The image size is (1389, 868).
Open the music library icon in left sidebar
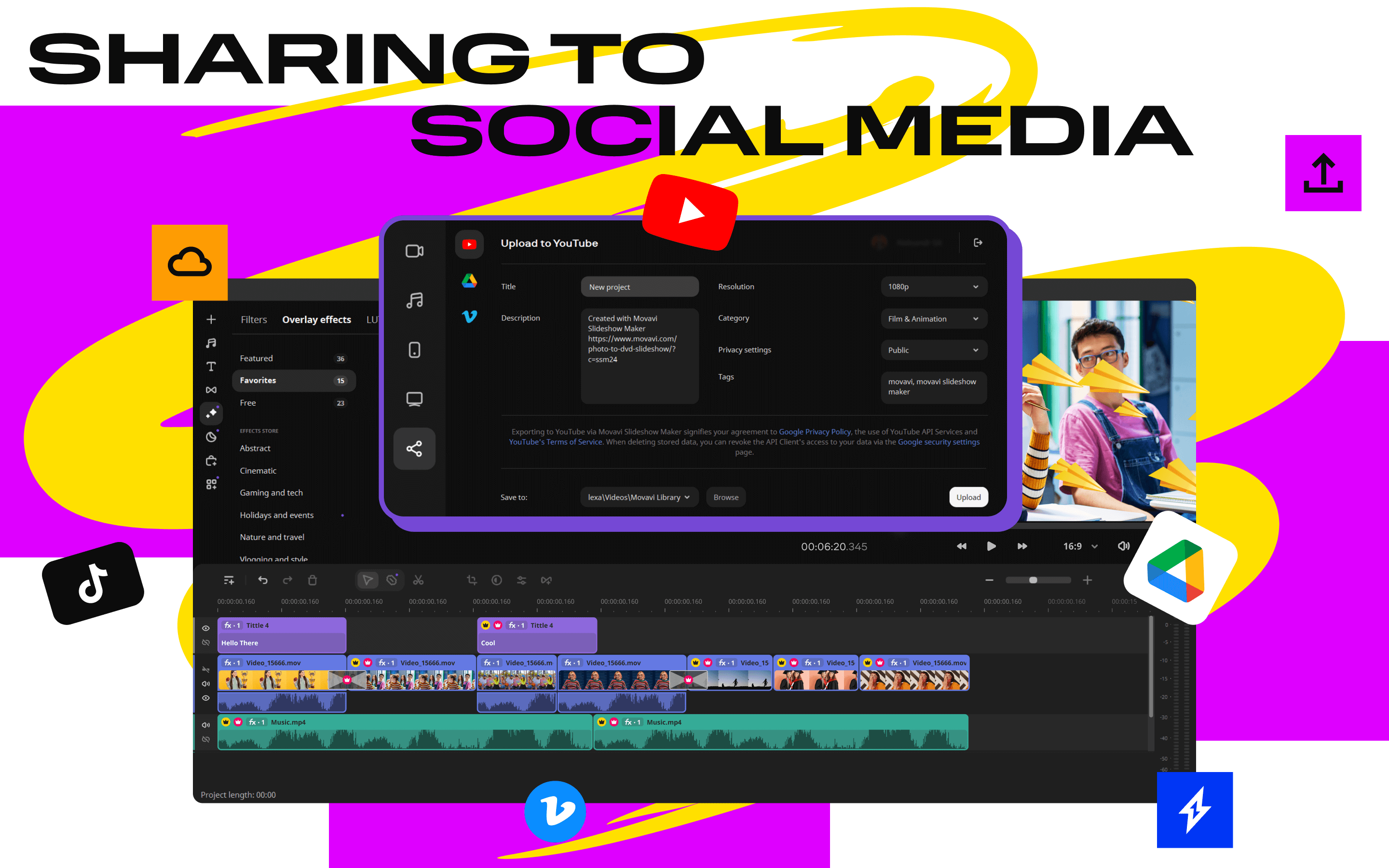point(211,343)
